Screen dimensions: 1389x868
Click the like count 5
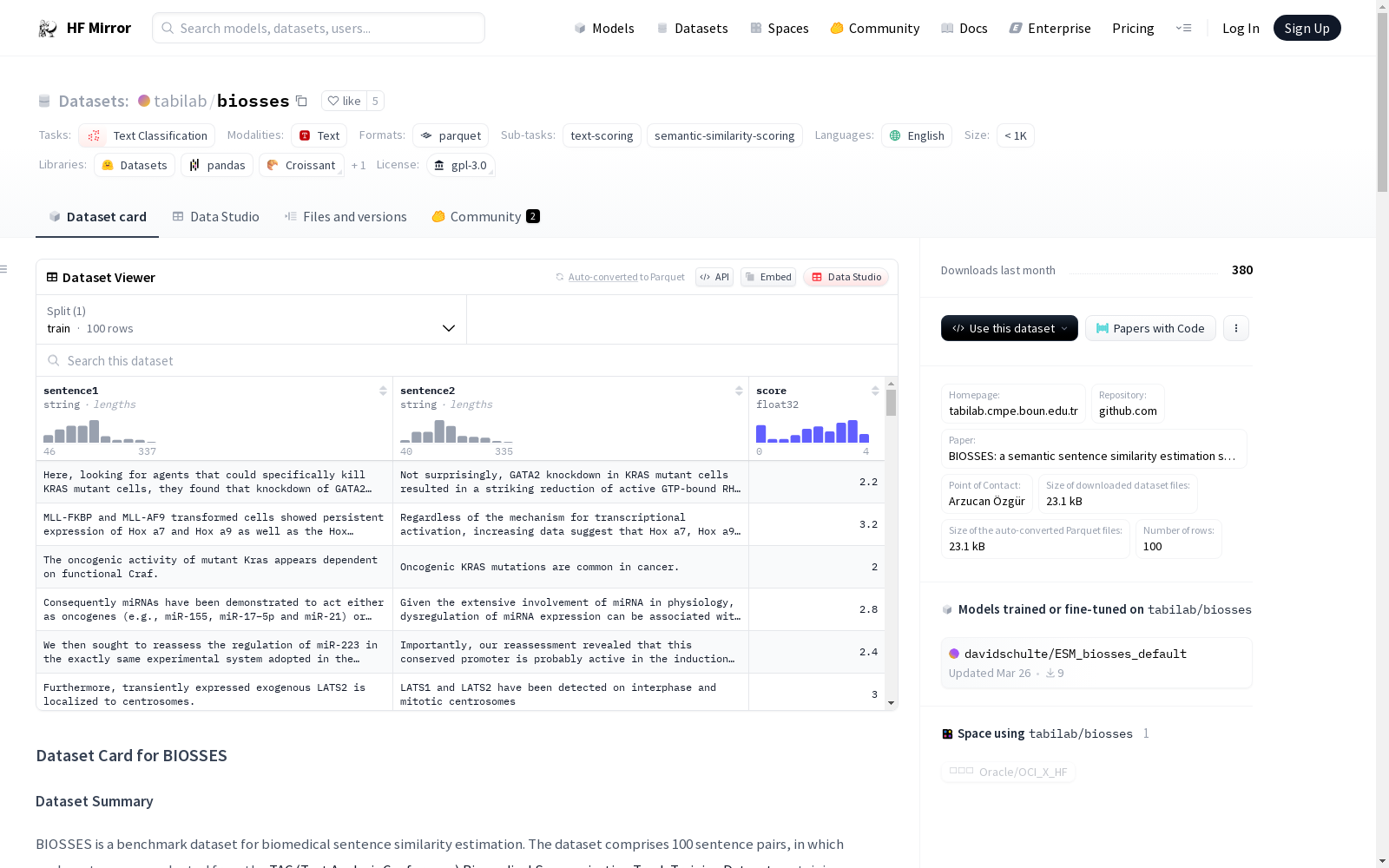(375, 101)
